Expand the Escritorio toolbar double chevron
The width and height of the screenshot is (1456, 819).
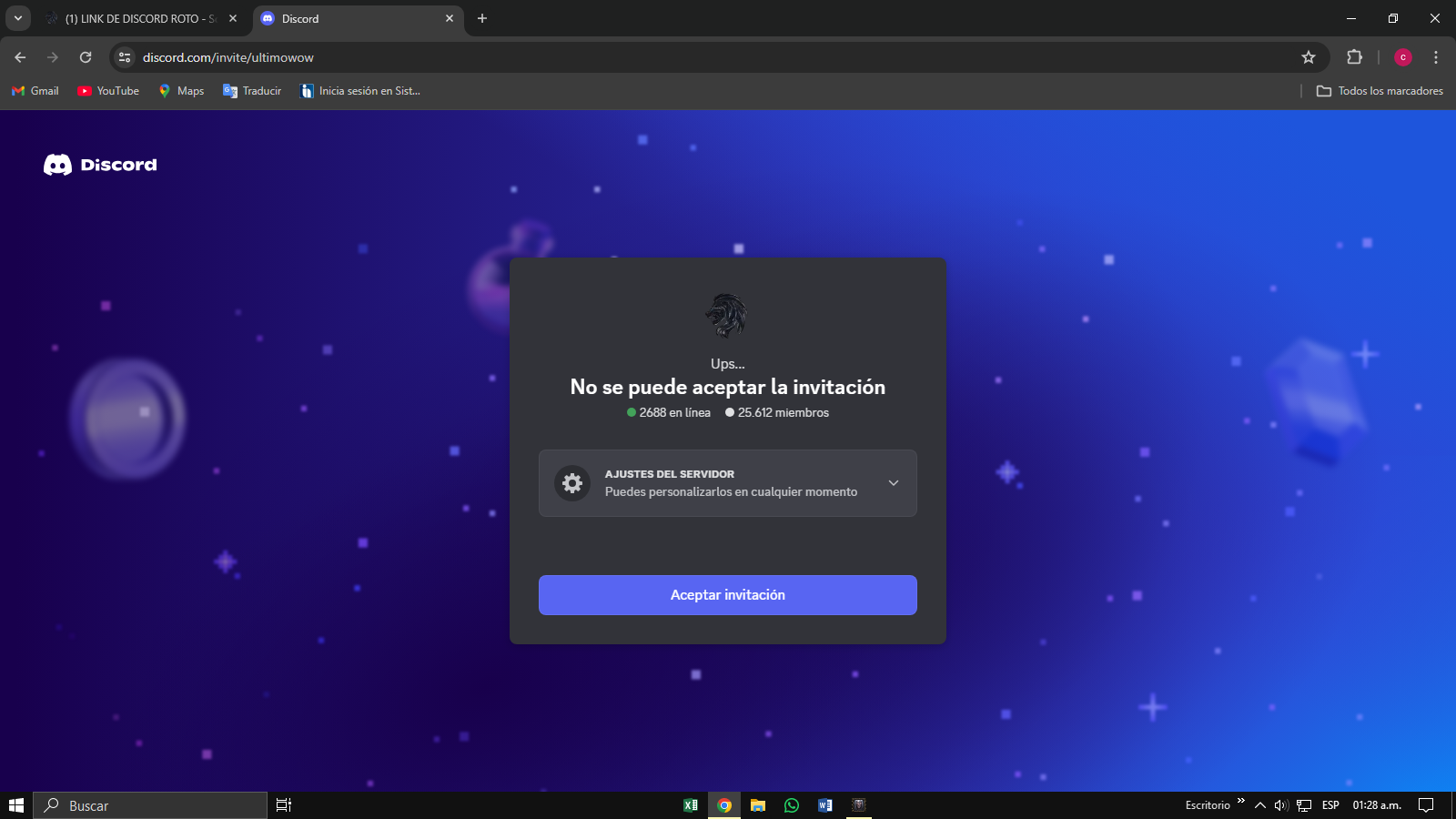tap(1241, 801)
